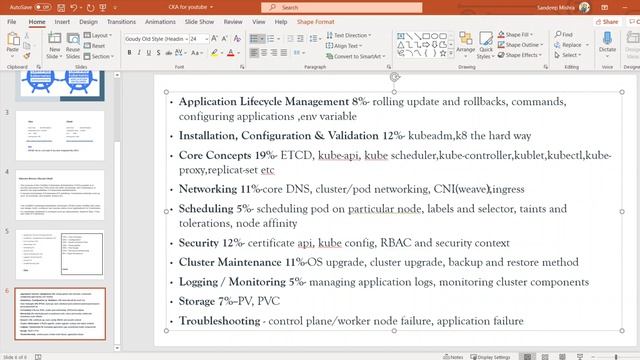This screenshot has width=640, height=360.
Task: Increase the list indent level
Action: coord(300,39)
